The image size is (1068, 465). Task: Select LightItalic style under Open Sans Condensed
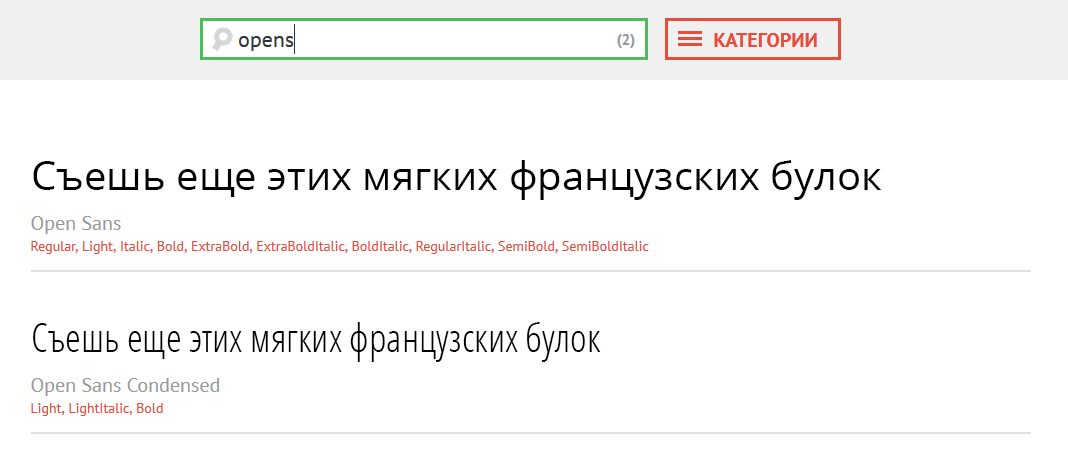click(x=99, y=408)
